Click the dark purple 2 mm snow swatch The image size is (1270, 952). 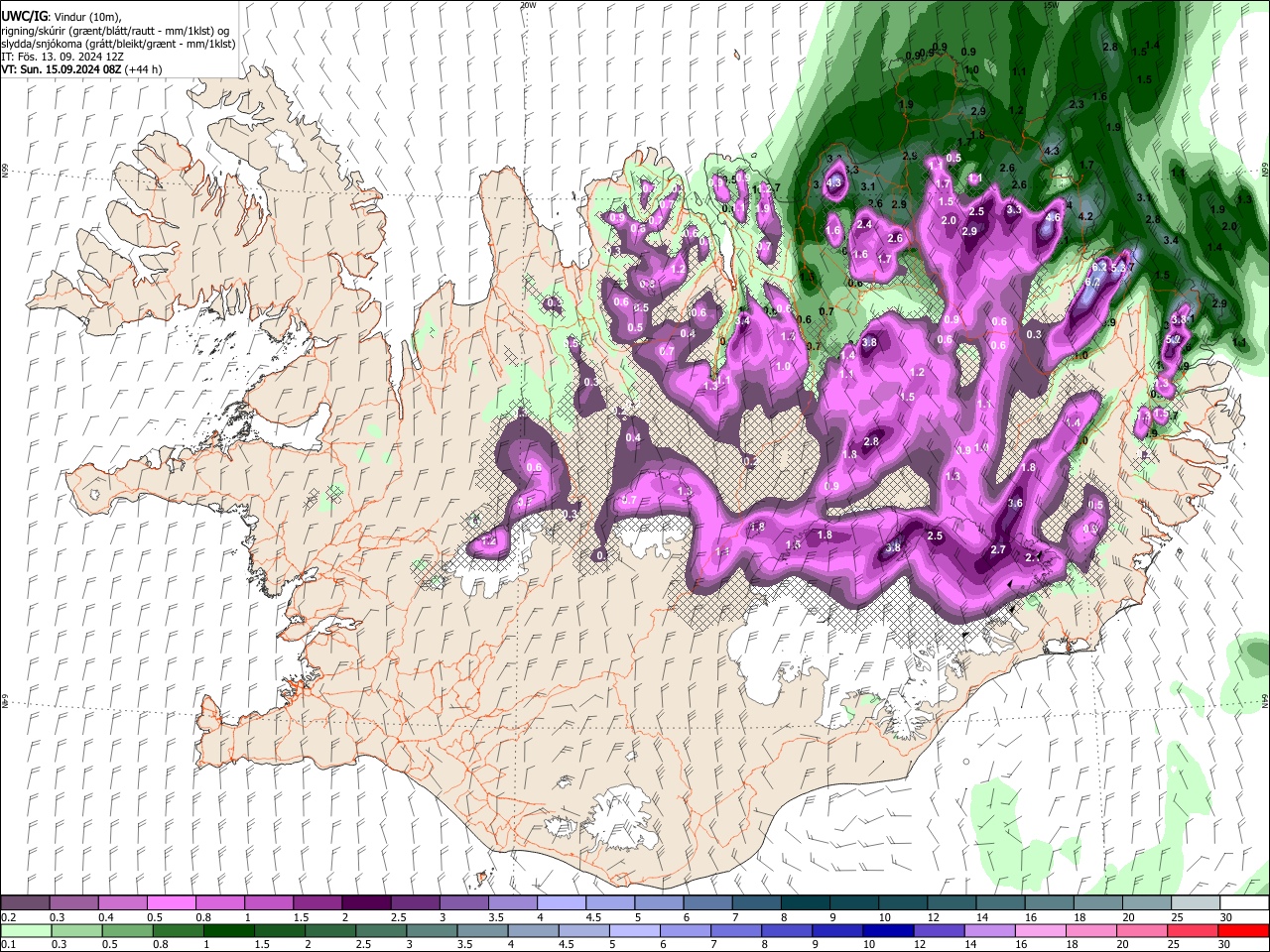pos(365,903)
